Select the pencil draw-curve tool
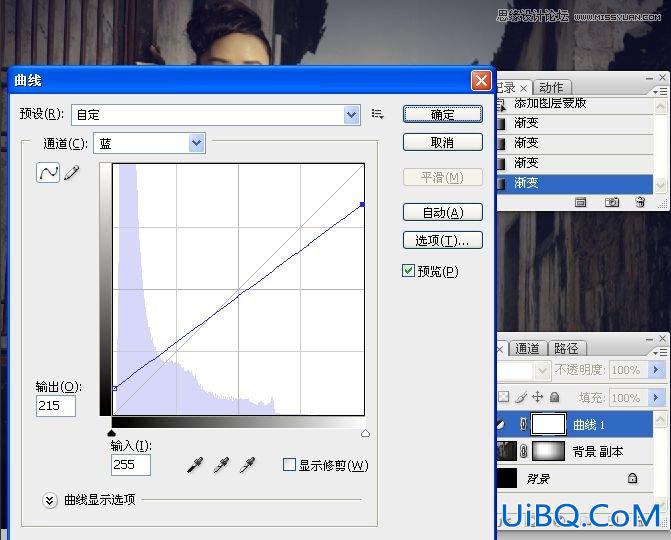671x540 pixels. [72, 173]
